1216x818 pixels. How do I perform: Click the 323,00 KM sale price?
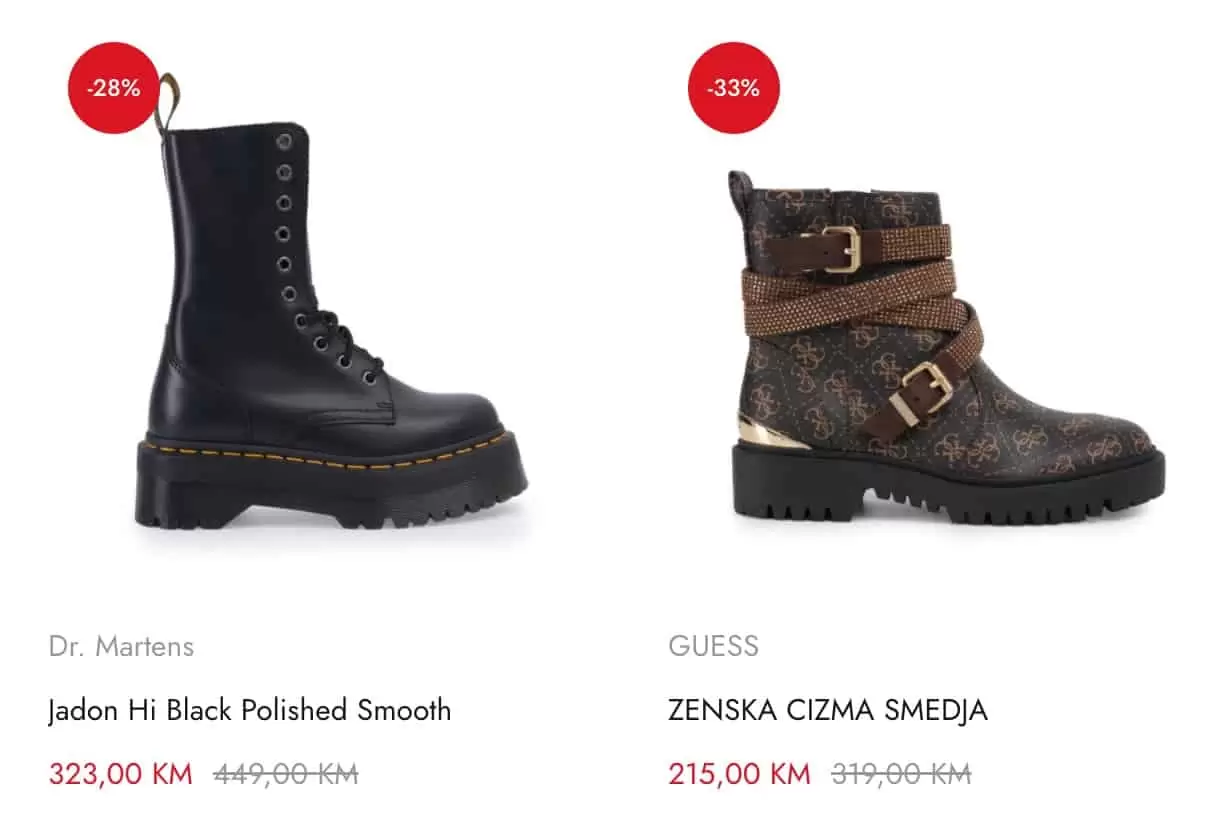(121, 773)
